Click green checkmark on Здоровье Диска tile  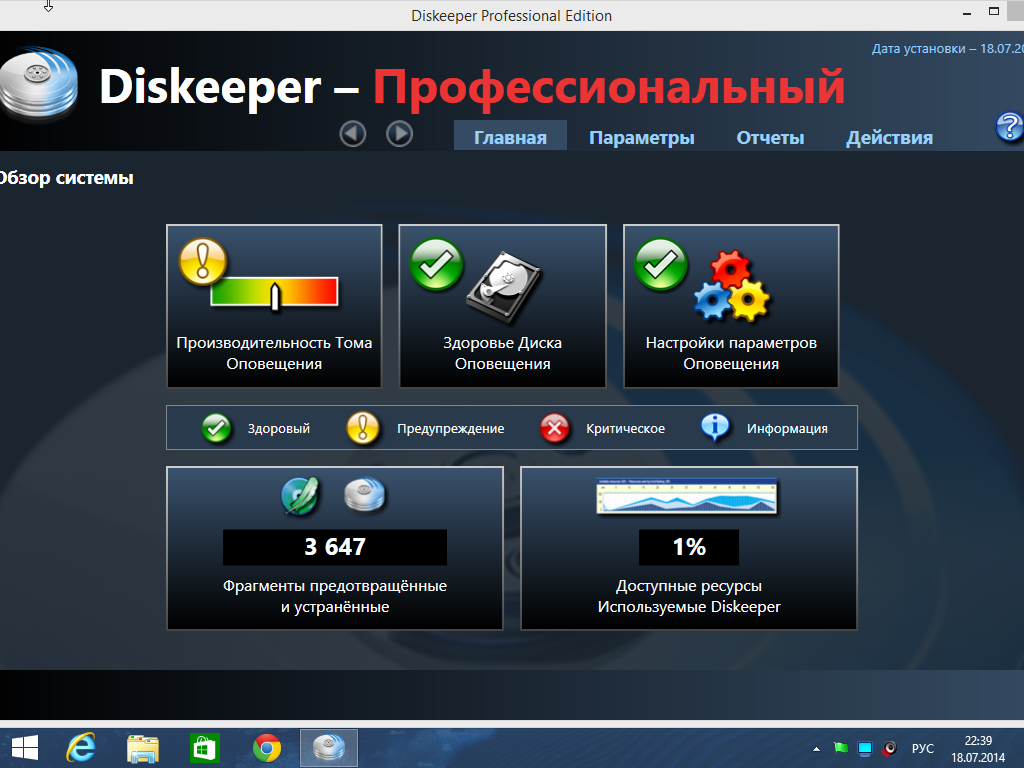coord(436,264)
